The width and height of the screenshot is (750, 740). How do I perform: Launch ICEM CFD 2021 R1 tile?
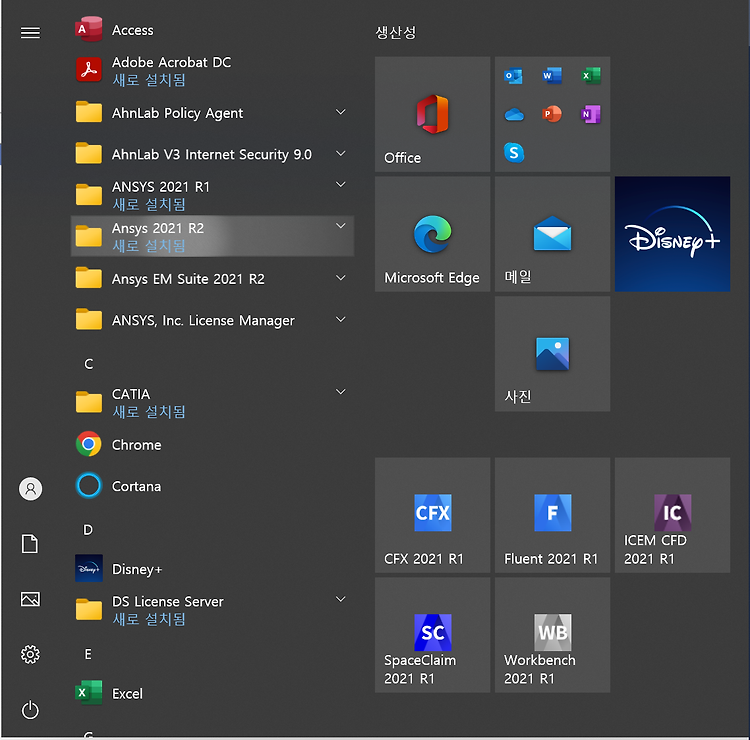673,515
